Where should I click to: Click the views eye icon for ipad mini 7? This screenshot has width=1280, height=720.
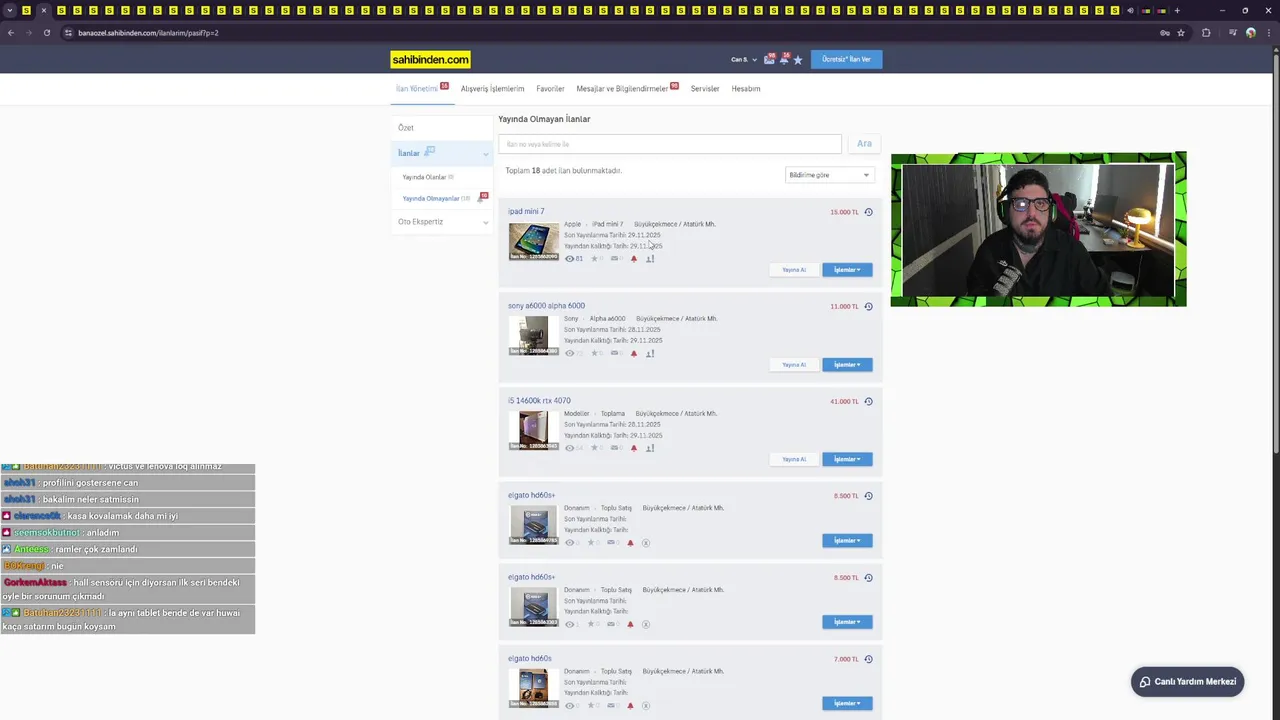point(570,259)
